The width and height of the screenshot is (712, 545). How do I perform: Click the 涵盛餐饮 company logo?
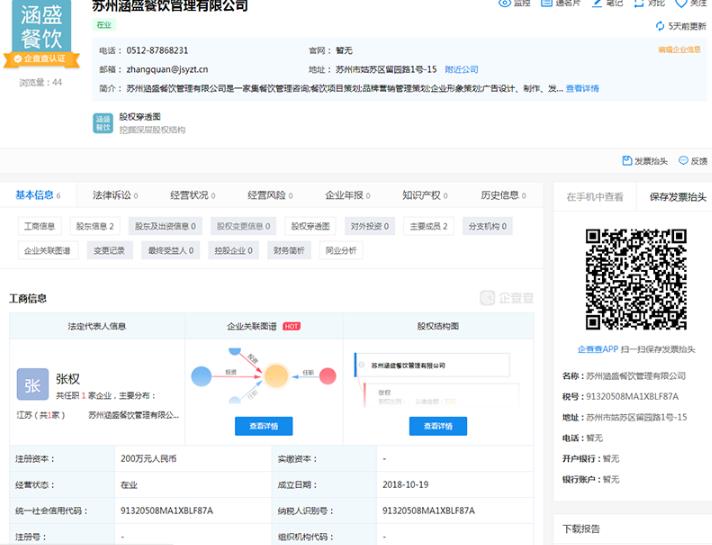(x=41, y=25)
